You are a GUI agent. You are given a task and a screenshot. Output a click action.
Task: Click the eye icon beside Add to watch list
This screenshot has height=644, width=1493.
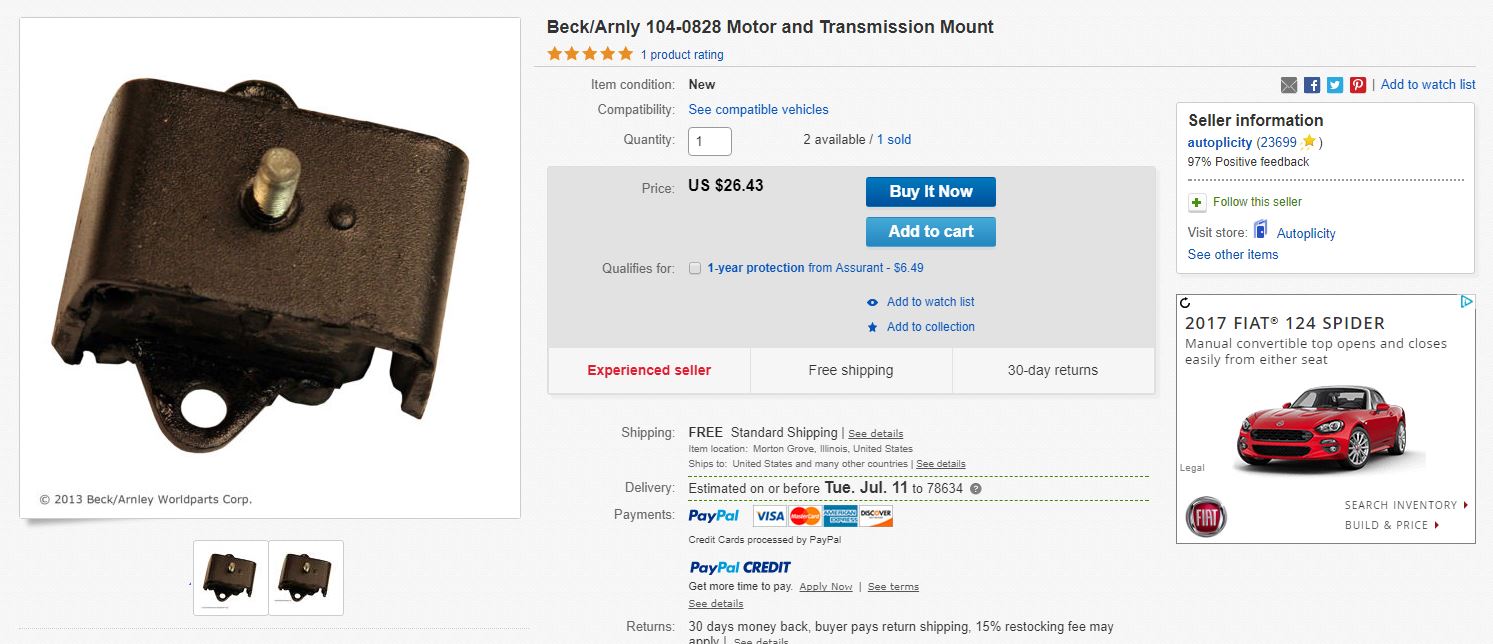click(x=872, y=302)
